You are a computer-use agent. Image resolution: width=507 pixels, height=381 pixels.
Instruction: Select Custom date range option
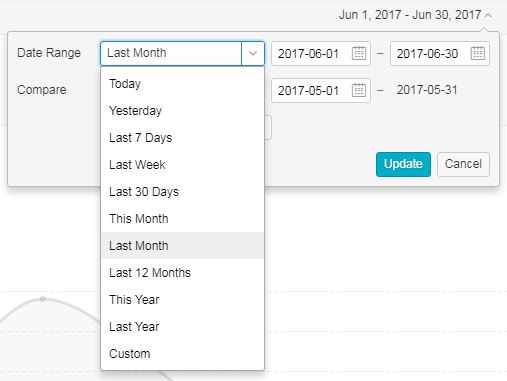(182, 354)
